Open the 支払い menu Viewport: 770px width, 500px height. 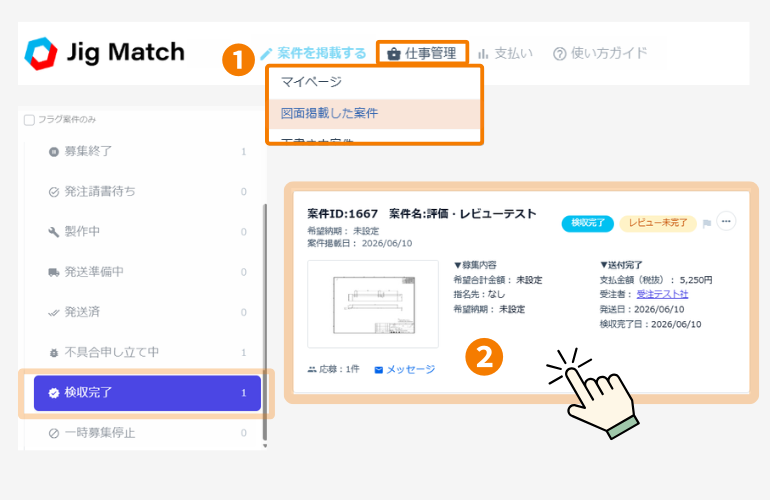505,53
